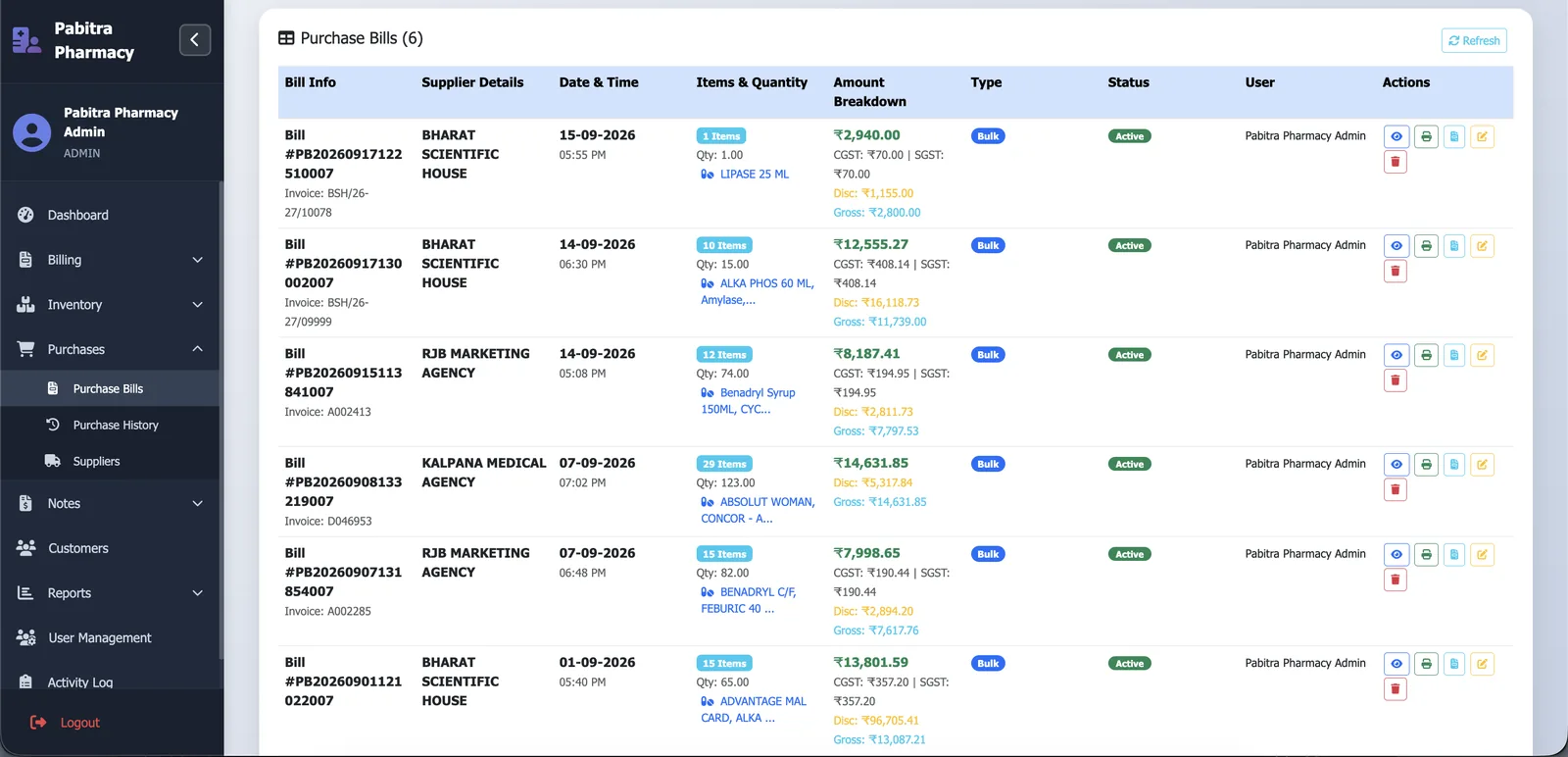The width and height of the screenshot is (1568, 757).
Task: Expand the Notes submenu
Action: pos(111,503)
